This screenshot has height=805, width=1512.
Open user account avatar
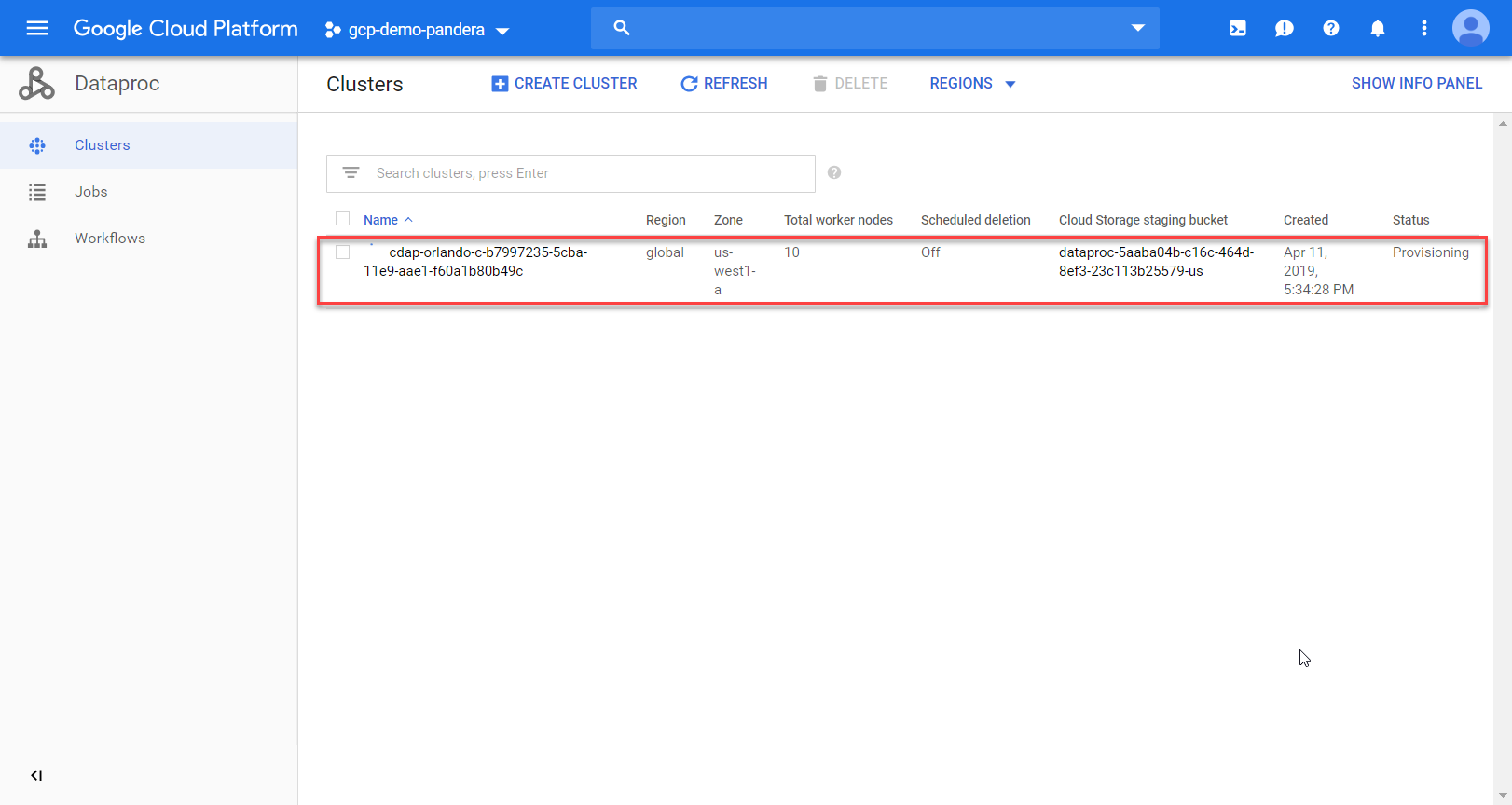pyautogui.click(x=1470, y=28)
